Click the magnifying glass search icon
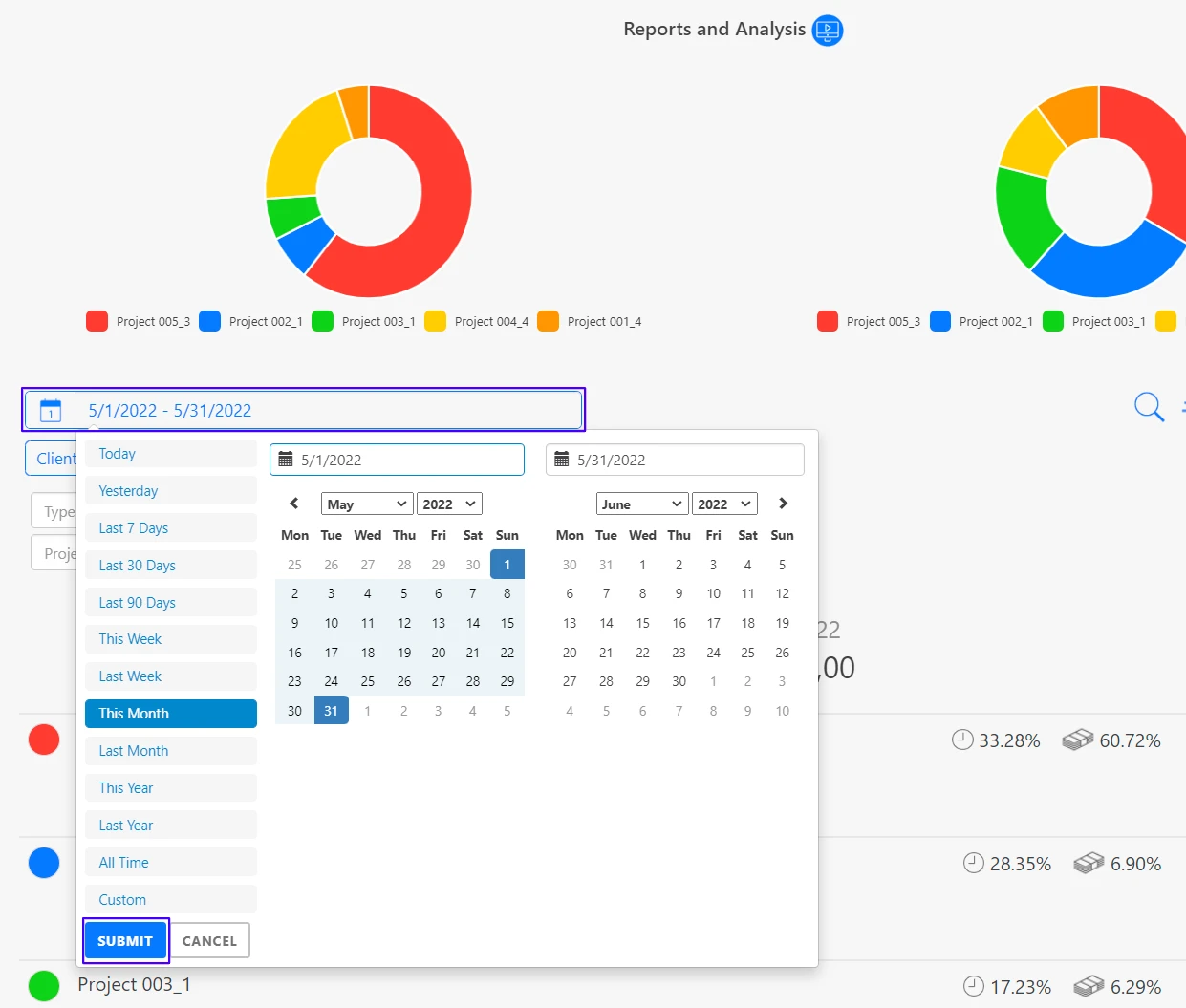Screen dimensions: 1186x1008 coord(1148,407)
